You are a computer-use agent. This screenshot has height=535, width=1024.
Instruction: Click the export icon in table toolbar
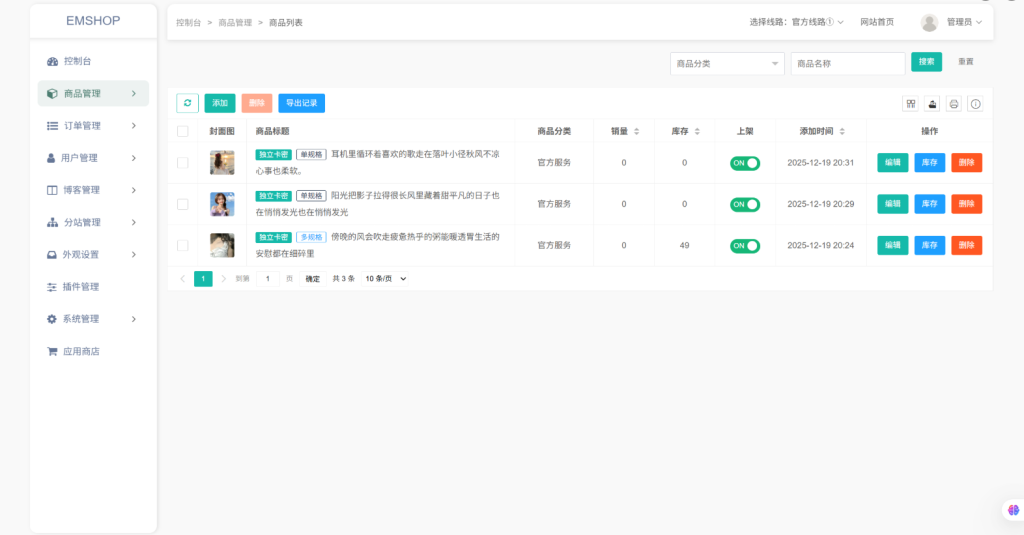(932, 104)
